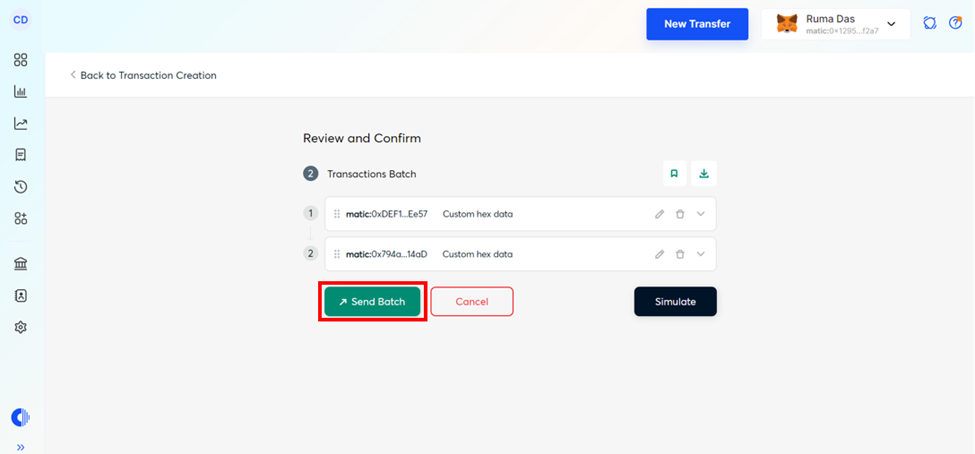
Task: Start a New Transfer
Action: (697, 24)
